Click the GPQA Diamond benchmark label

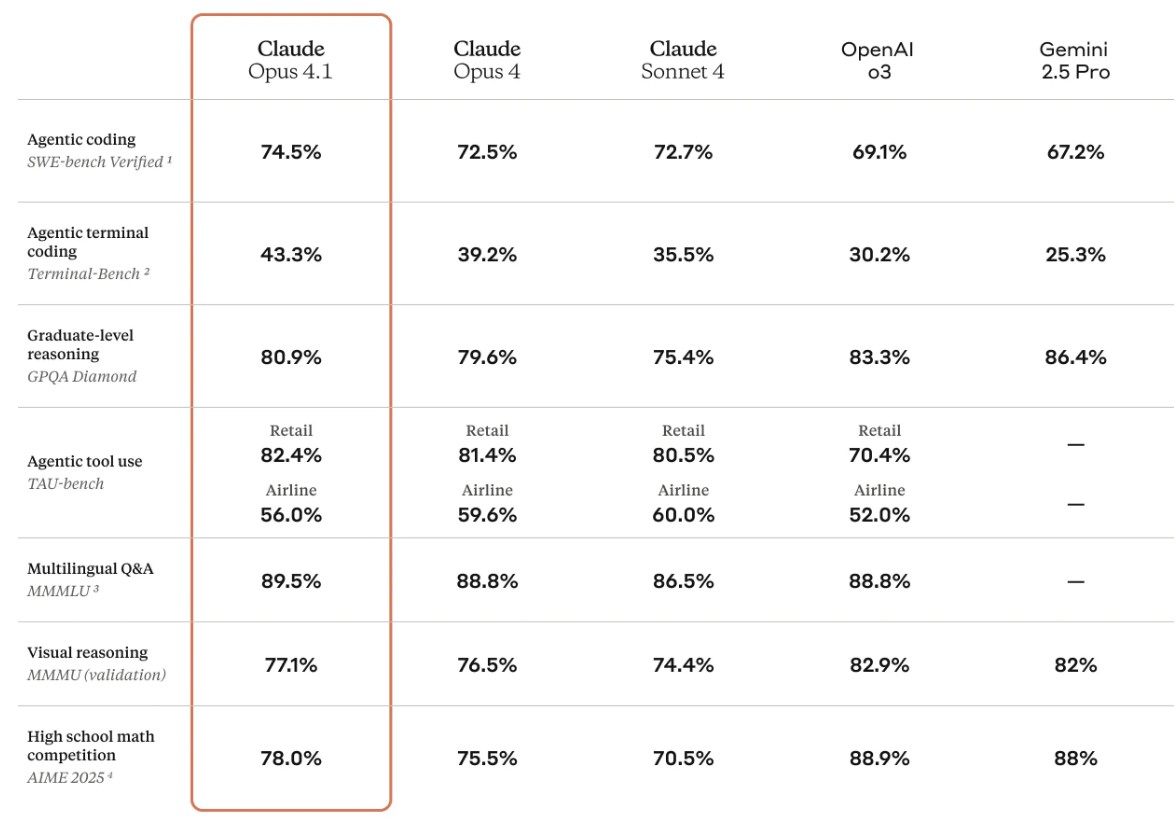click(82, 376)
